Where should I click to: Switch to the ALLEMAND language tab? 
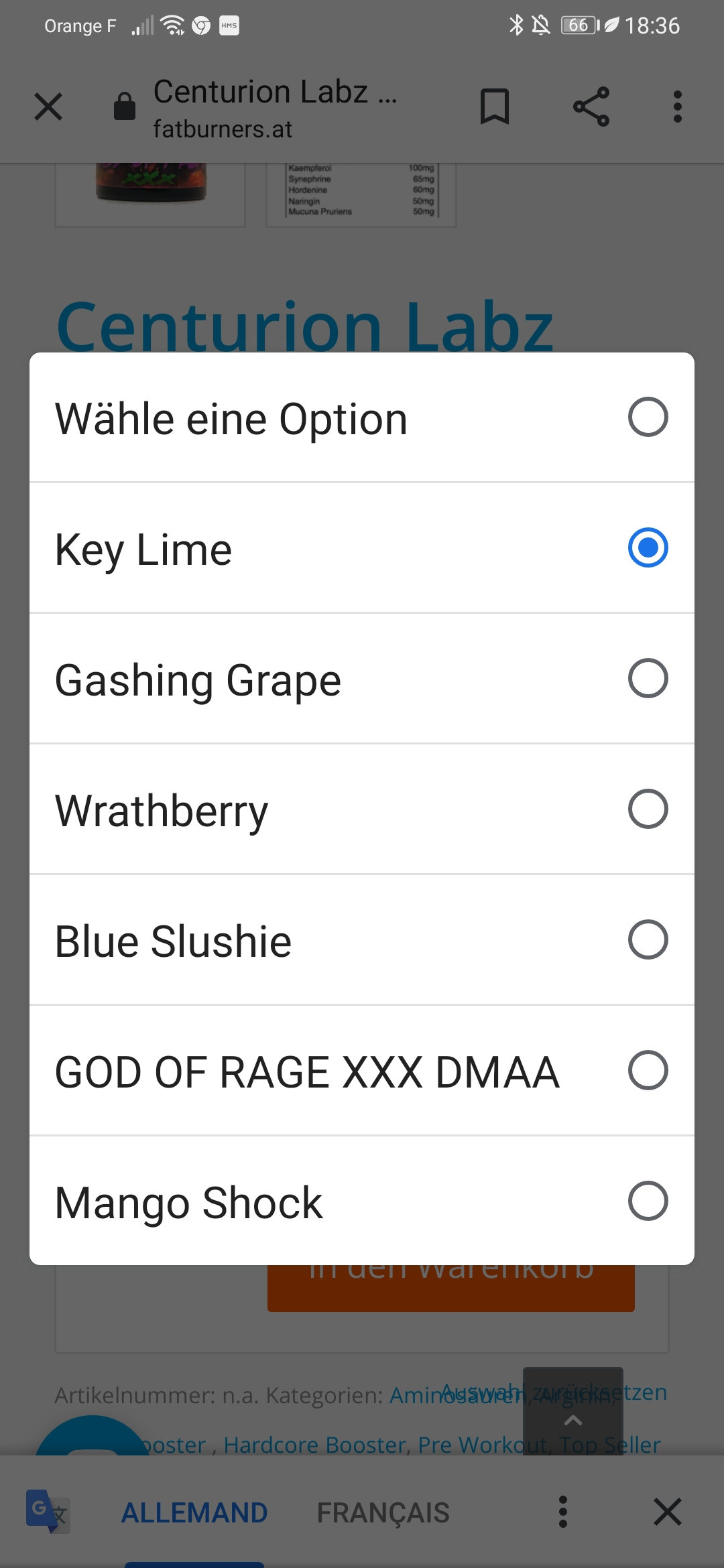tap(194, 1512)
